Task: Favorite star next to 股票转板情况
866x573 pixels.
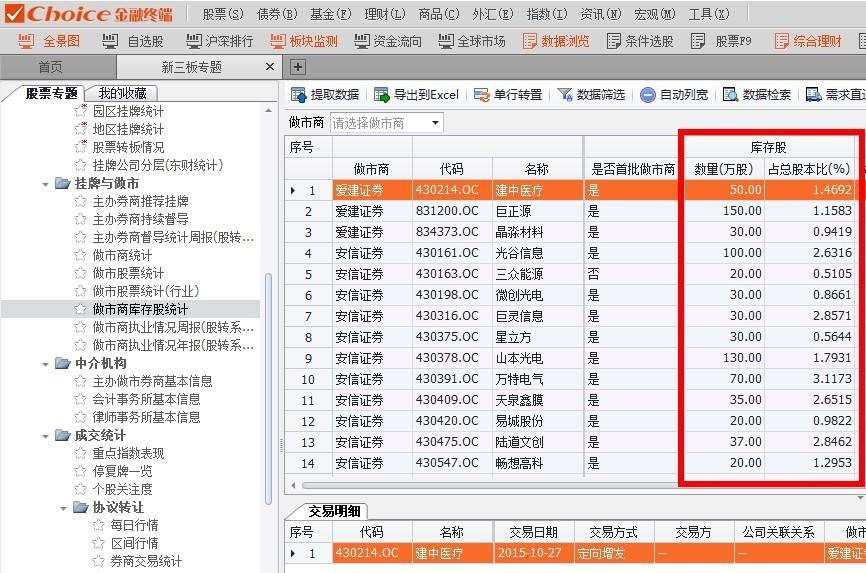Action: point(81,147)
